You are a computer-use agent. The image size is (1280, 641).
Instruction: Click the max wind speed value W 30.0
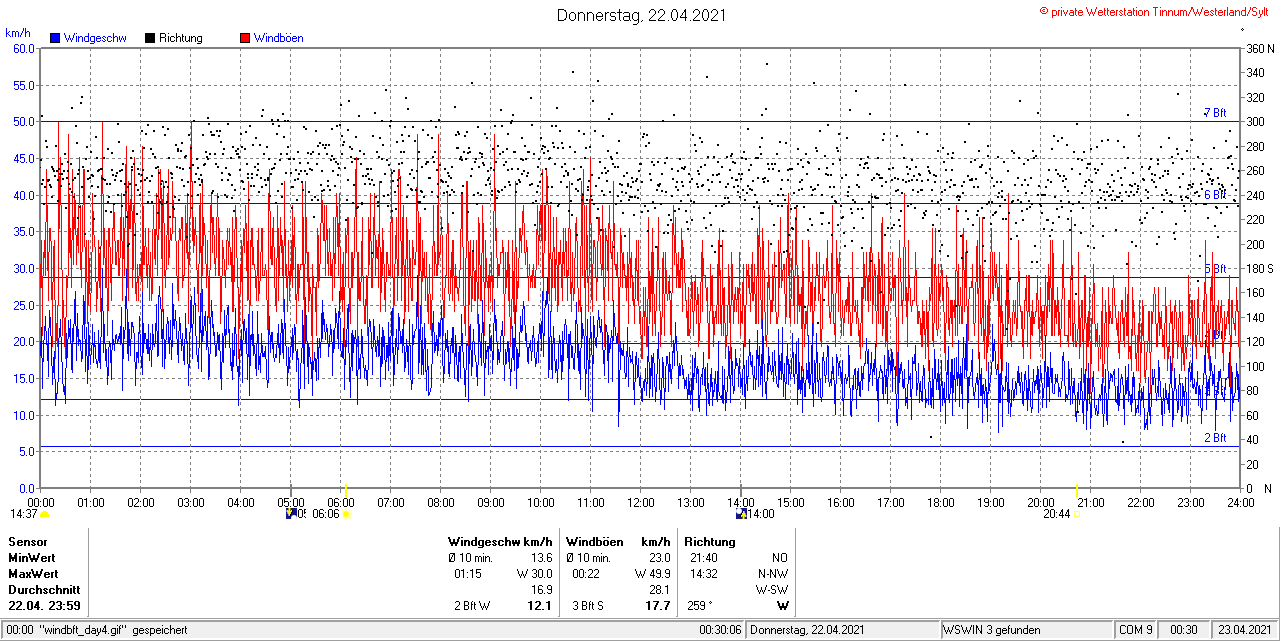(534, 574)
